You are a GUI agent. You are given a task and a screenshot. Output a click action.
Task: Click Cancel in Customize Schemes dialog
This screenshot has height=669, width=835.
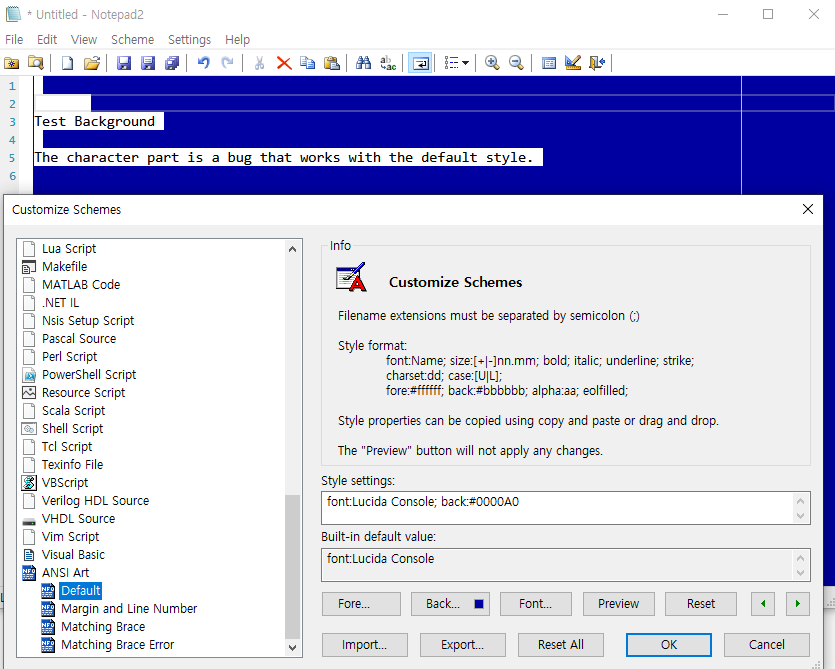(767, 645)
